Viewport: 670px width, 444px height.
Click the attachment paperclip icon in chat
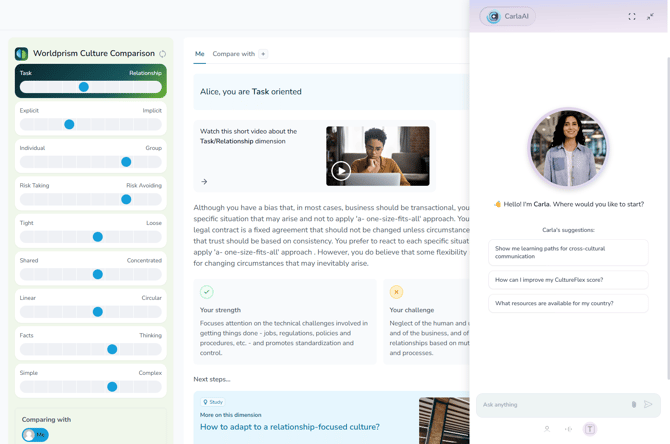(x=633, y=404)
